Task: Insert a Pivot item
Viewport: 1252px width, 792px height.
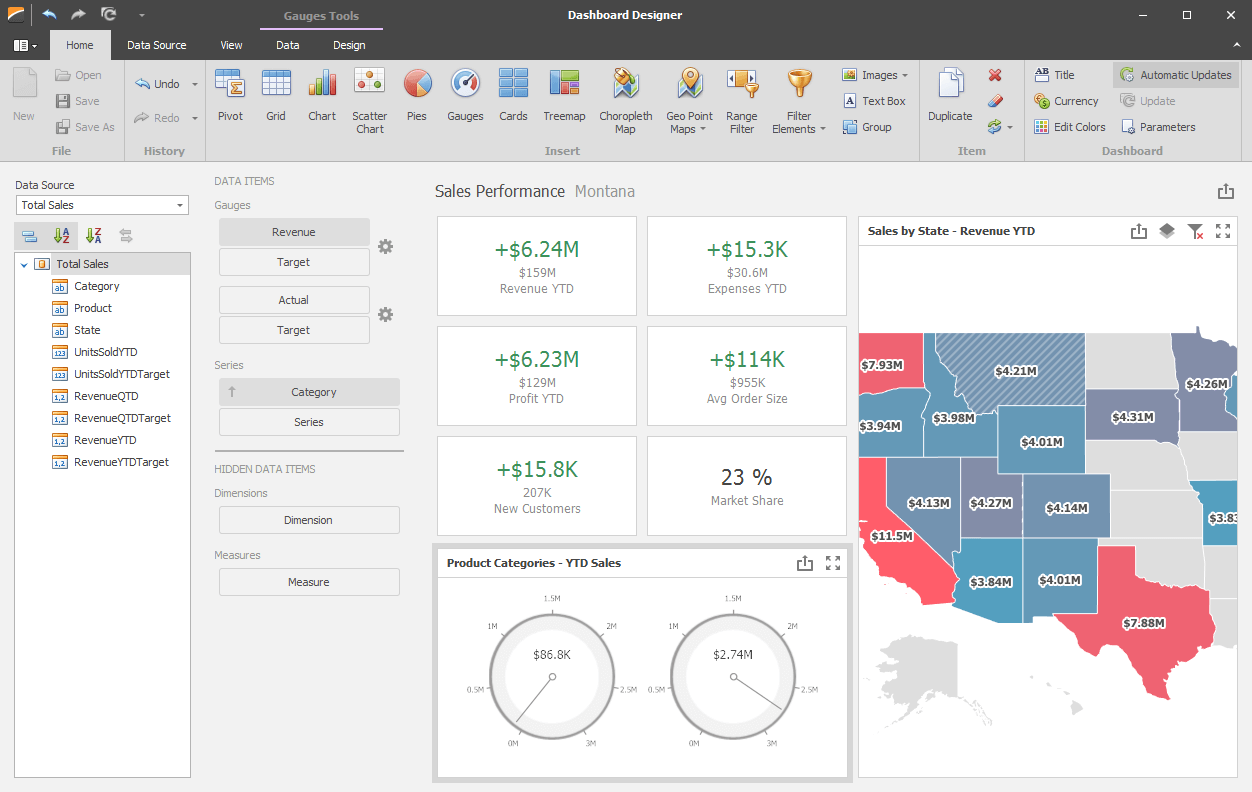Action: [230, 100]
